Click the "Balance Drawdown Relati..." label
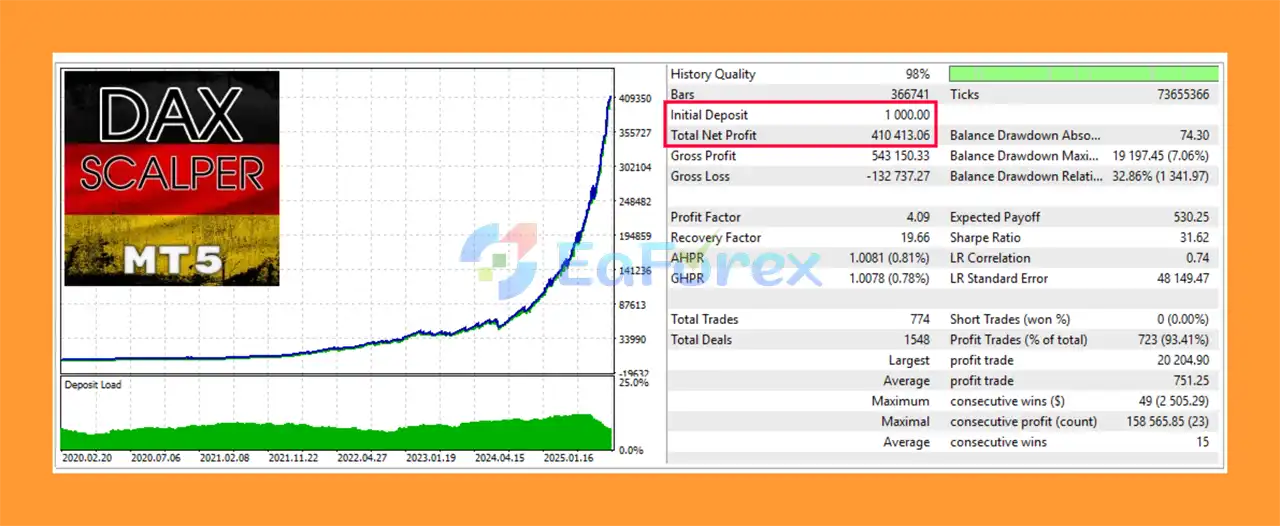The image size is (1280, 526). point(1025,176)
